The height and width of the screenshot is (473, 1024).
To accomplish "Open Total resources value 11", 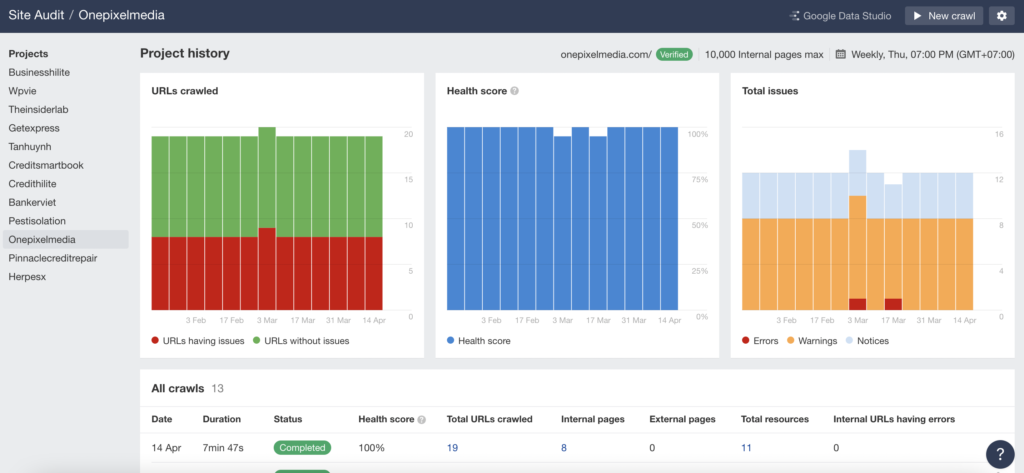I will pyautogui.click(x=746, y=448).
